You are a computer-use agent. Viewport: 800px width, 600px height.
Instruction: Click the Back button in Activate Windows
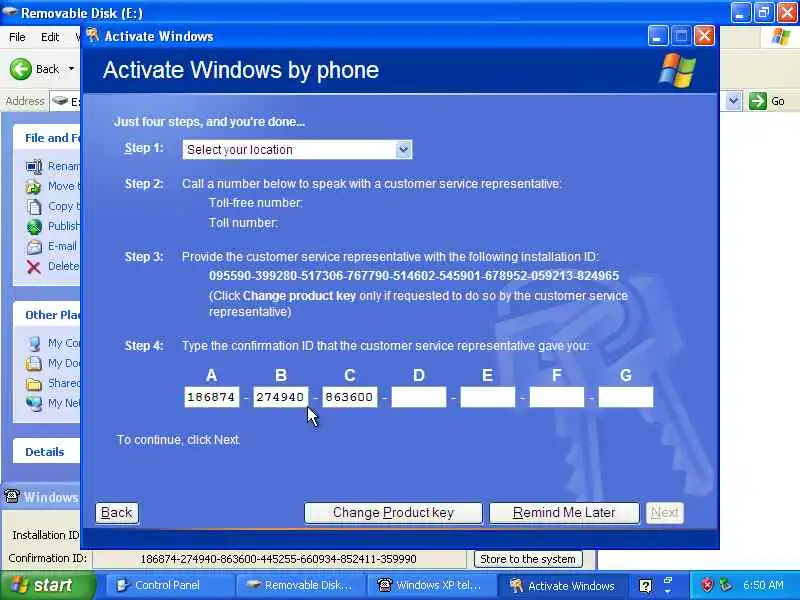point(117,513)
